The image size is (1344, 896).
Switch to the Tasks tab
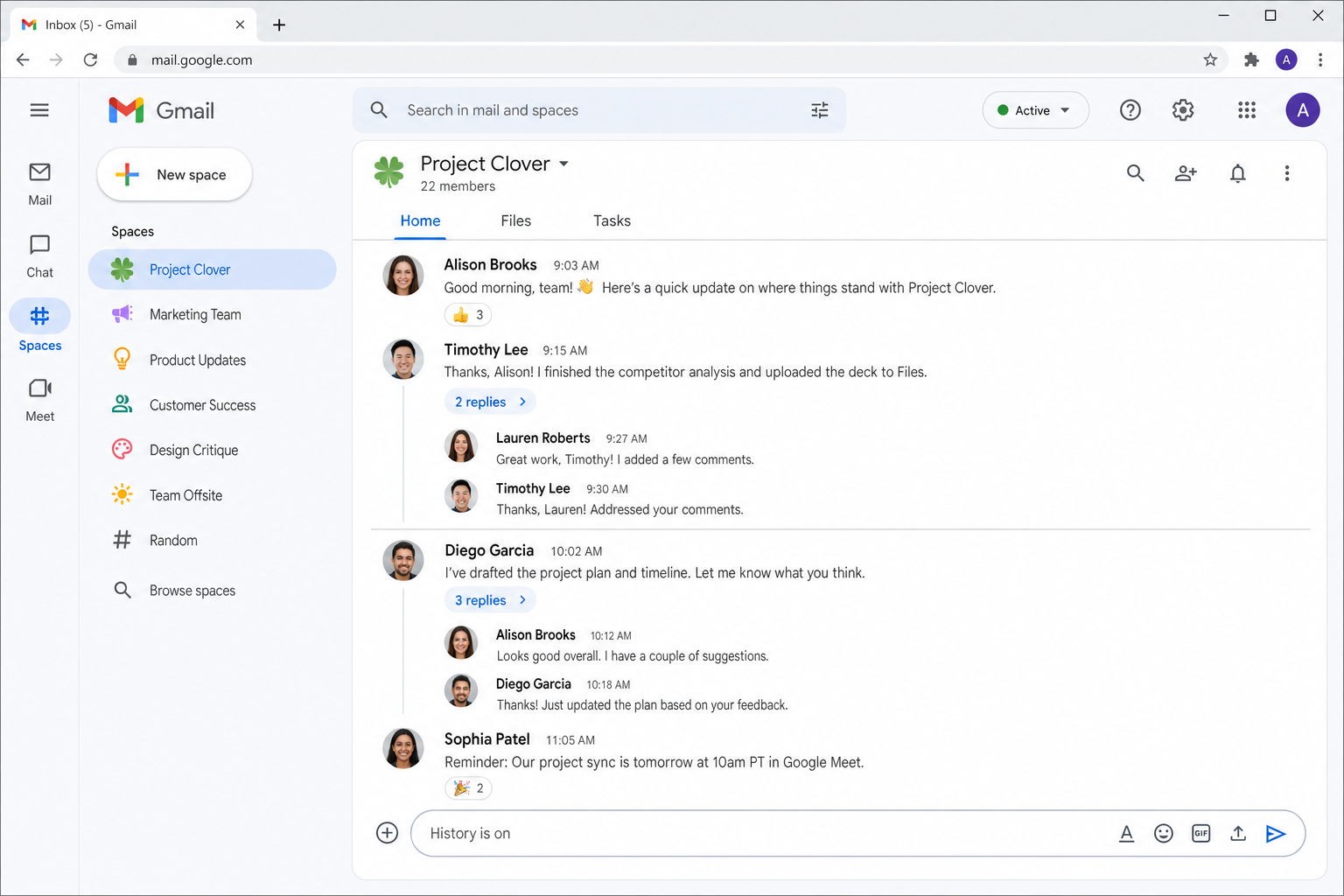tap(612, 221)
